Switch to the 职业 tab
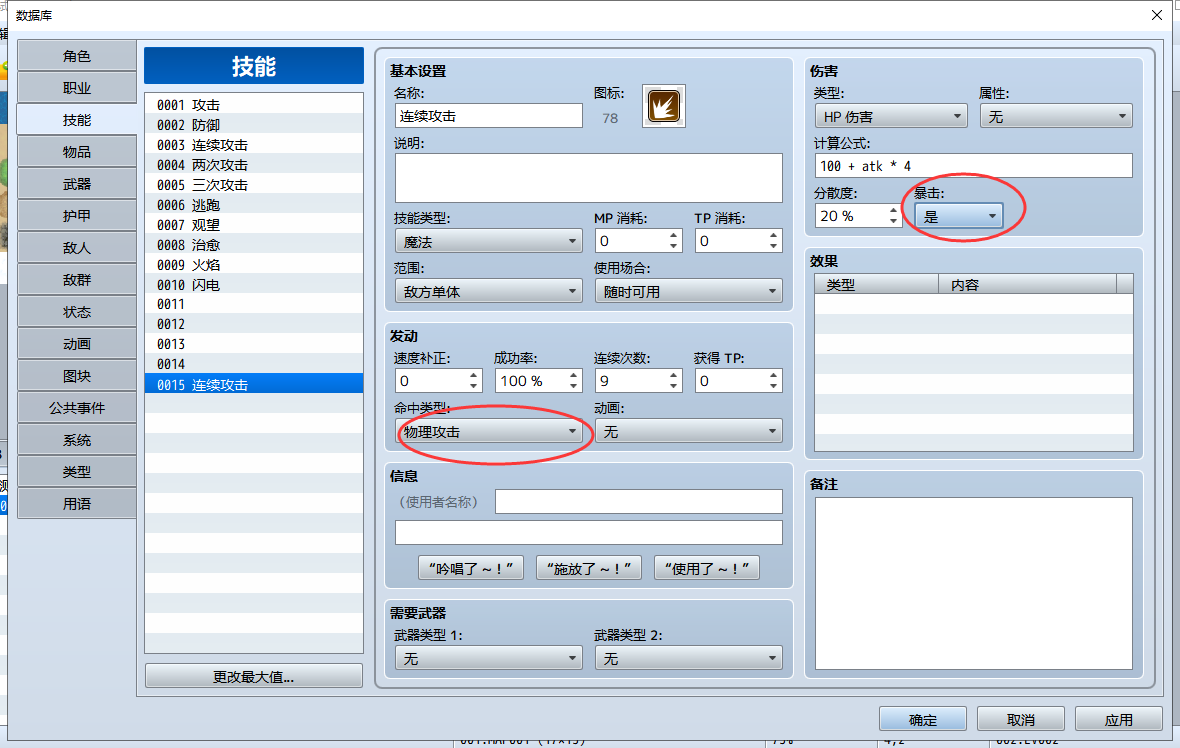 (x=77, y=88)
